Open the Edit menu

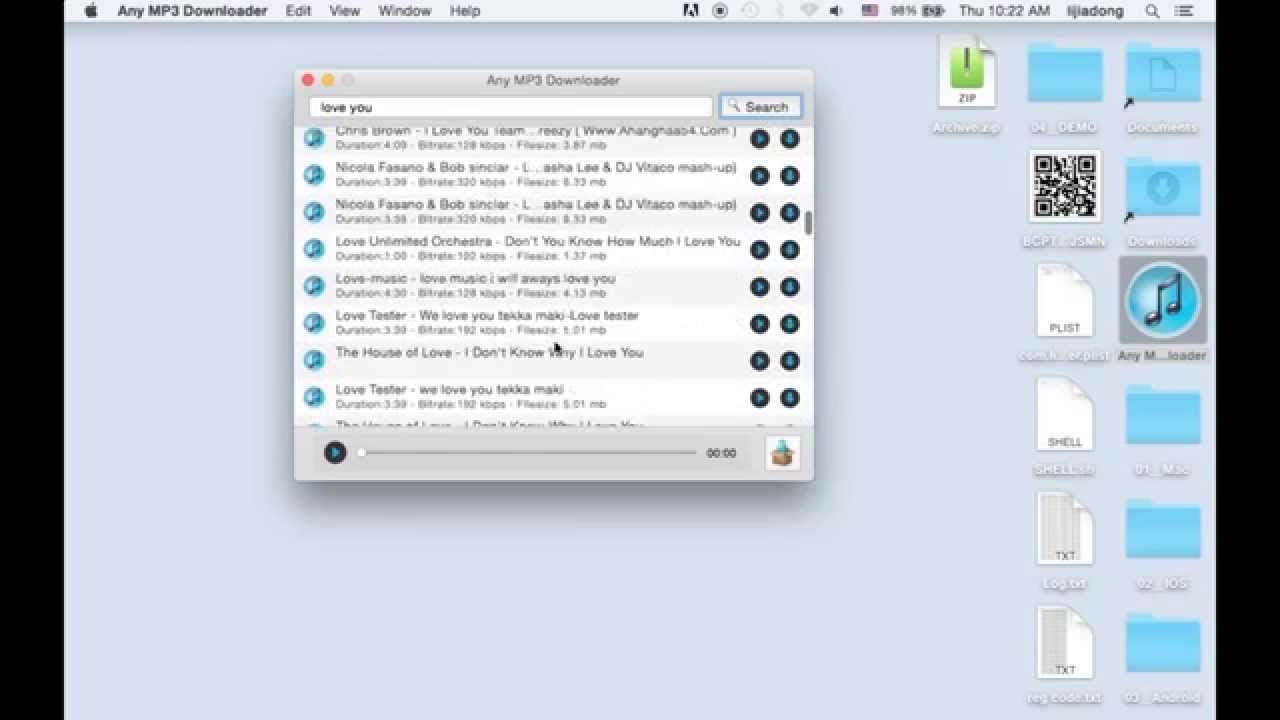tap(298, 11)
